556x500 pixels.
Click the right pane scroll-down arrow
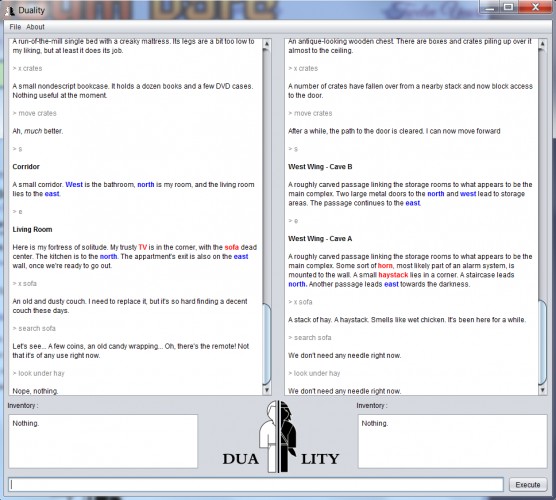pos(542,390)
